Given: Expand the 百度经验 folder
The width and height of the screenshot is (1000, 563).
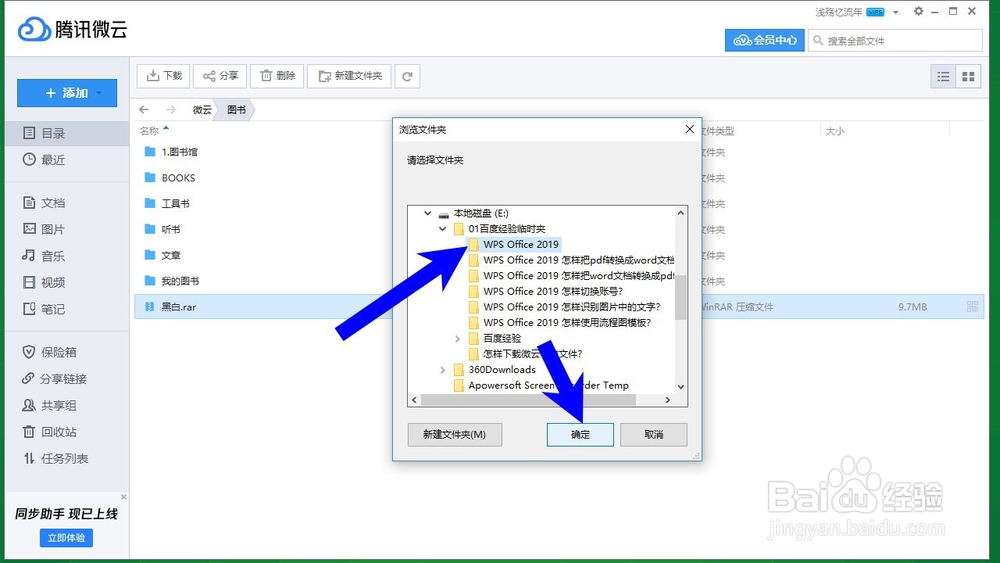Looking at the screenshot, I should [x=457, y=339].
